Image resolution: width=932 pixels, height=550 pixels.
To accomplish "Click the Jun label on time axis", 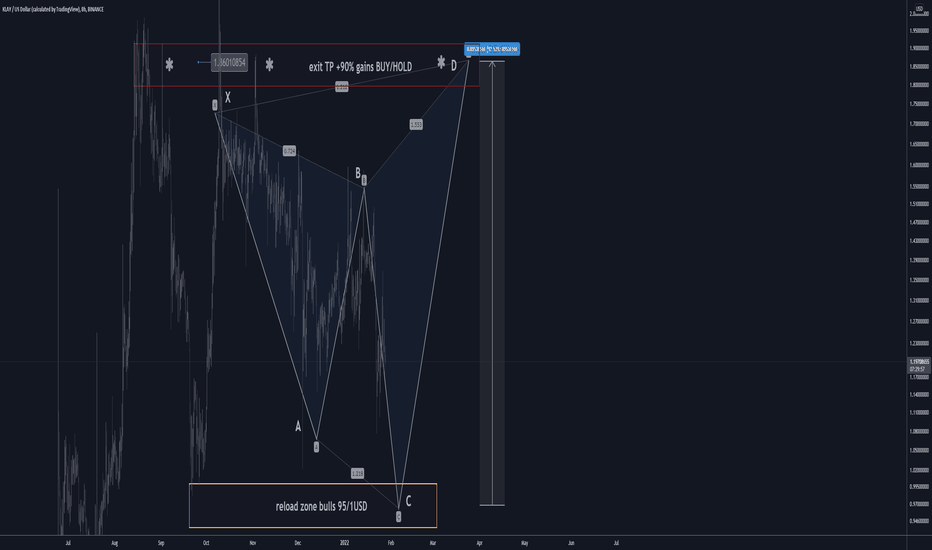I will coord(571,543).
